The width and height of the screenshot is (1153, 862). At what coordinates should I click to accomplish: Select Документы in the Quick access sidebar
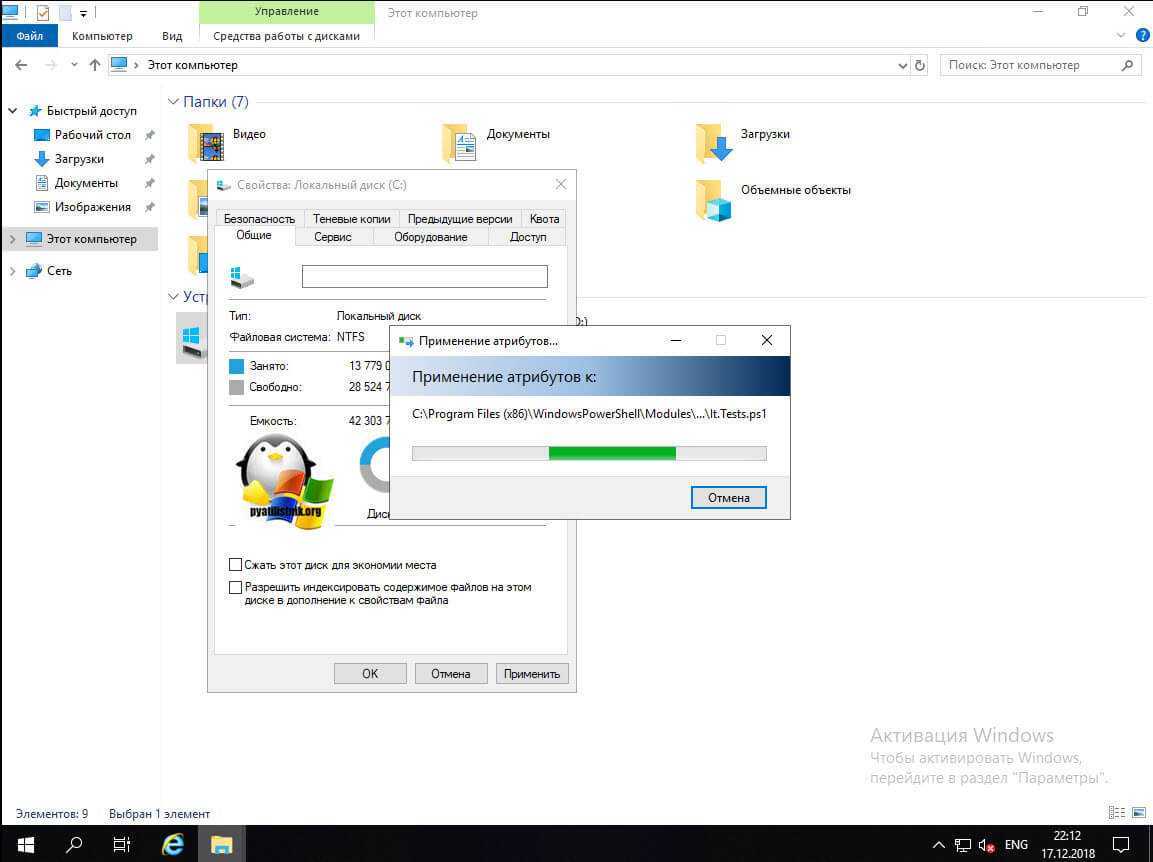click(85, 182)
